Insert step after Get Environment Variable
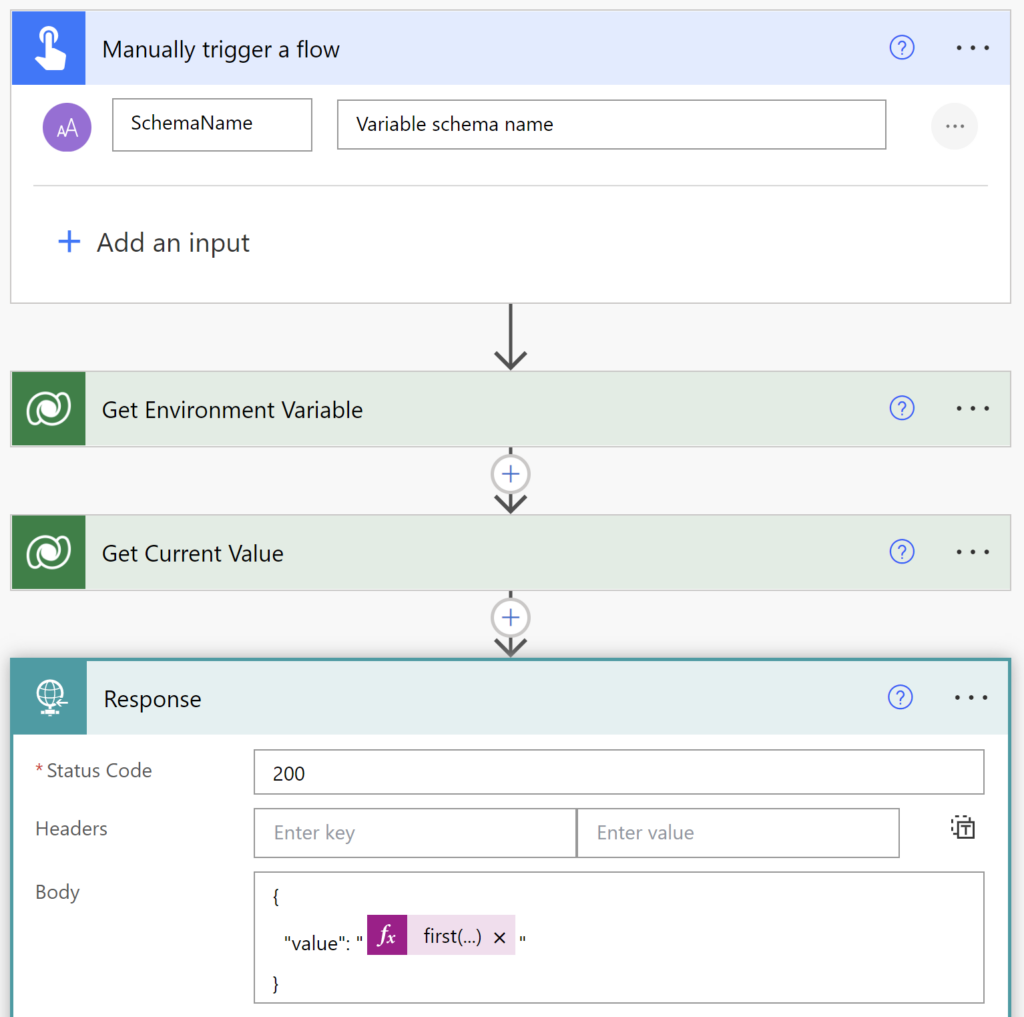1024x1017 pixels. tap(511, 474)
